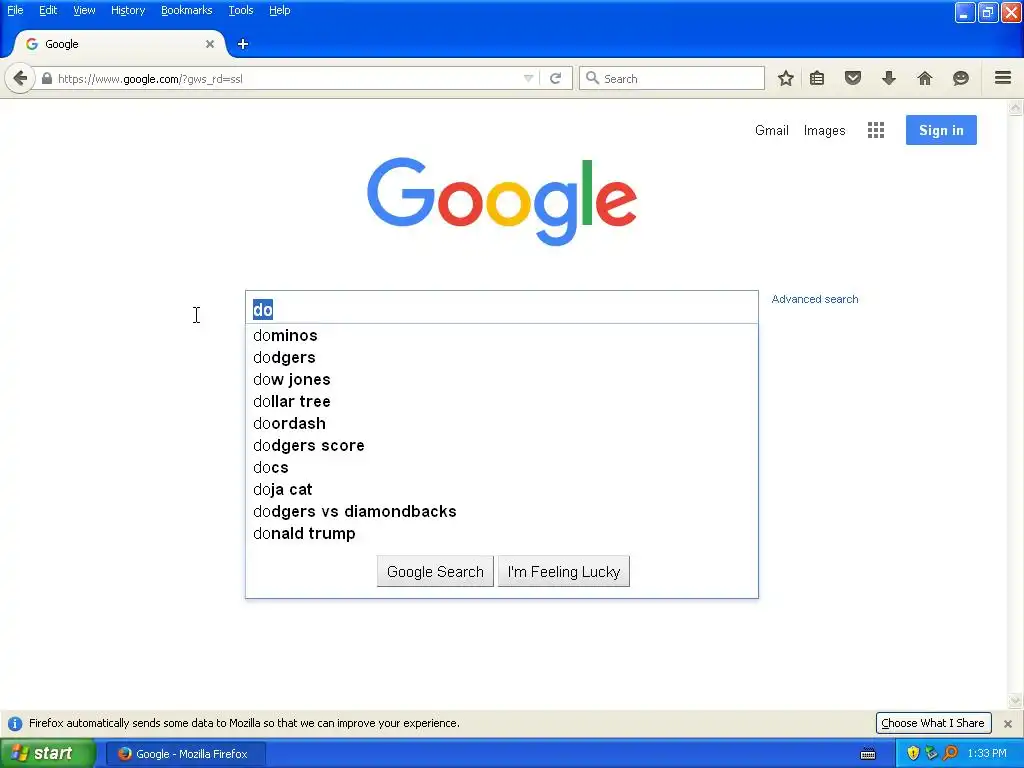Go back with the Back arrow button
This screenshot has height=768, width=1024.
pos(20,79)
